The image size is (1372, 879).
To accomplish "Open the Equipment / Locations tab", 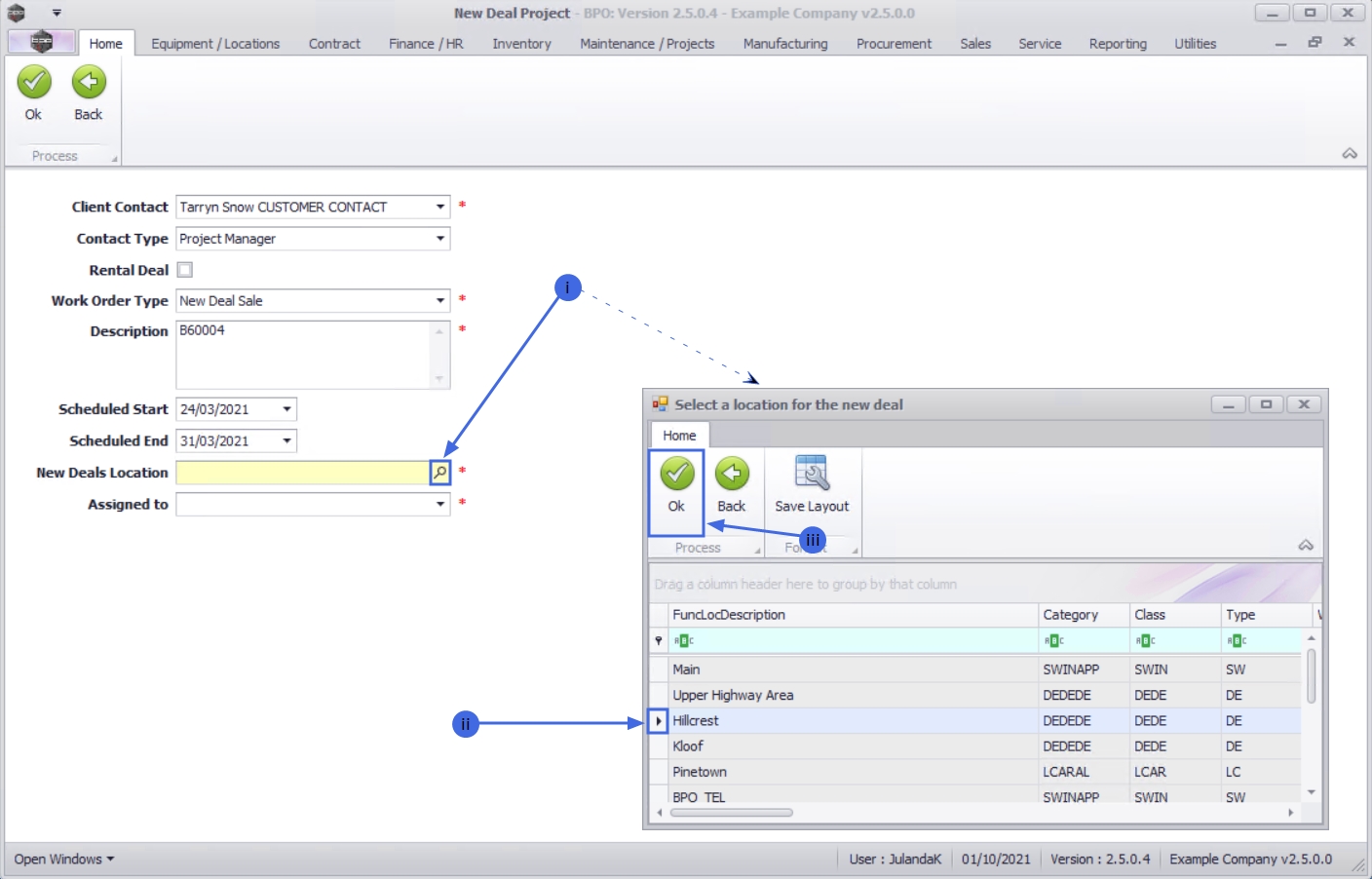I will coord(215,44).
